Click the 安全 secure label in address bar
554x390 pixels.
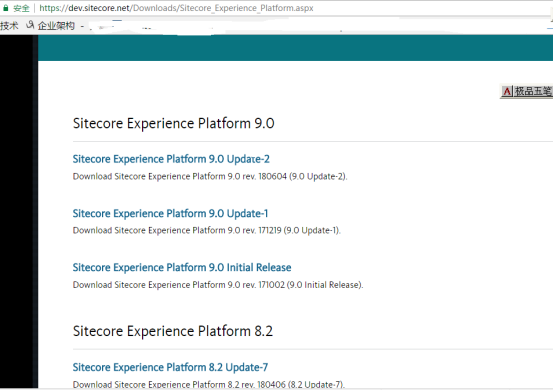[21, 8]
